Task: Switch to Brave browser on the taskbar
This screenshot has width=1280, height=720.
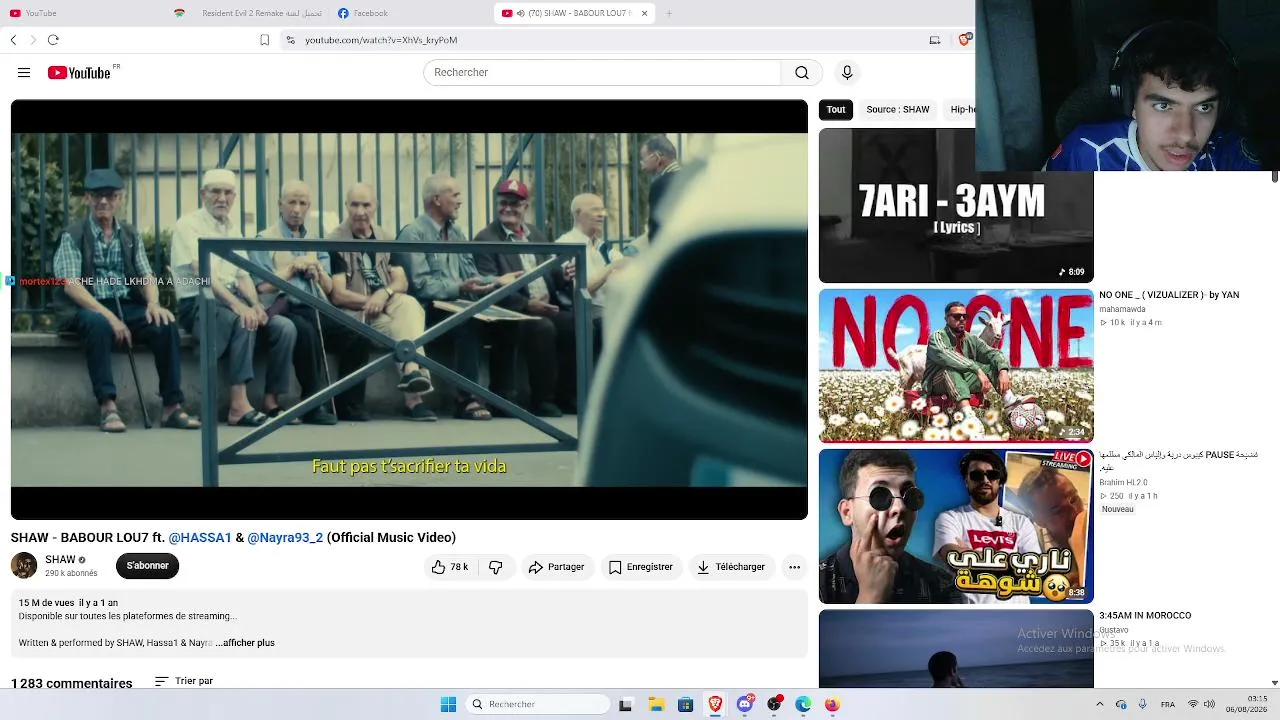Action: click(x=715, y=704)
